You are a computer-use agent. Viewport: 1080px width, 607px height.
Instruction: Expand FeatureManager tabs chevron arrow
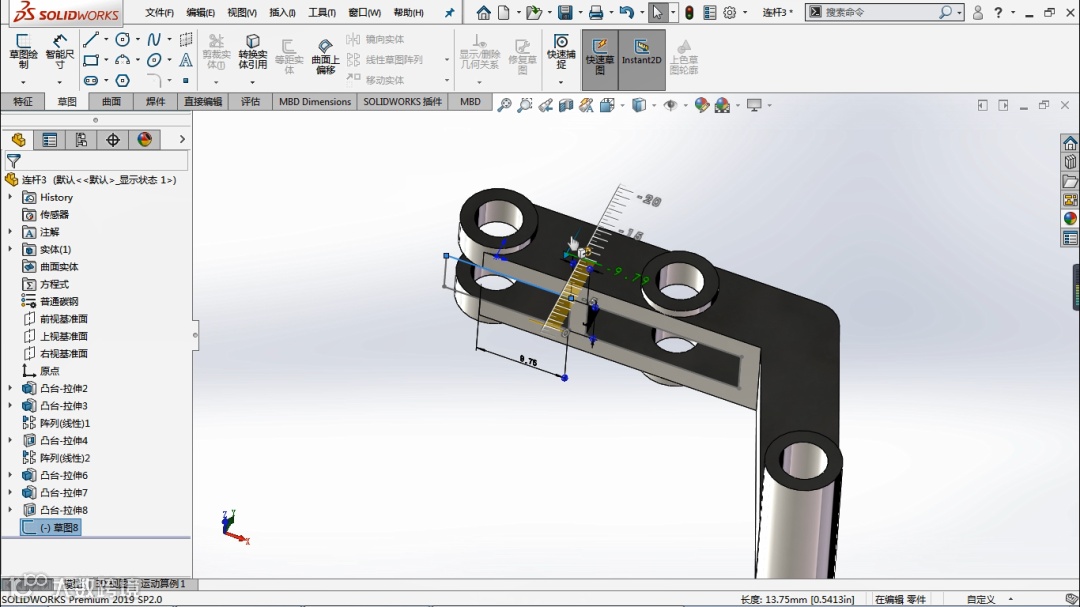pyautogui.click(x=182, y=139)
